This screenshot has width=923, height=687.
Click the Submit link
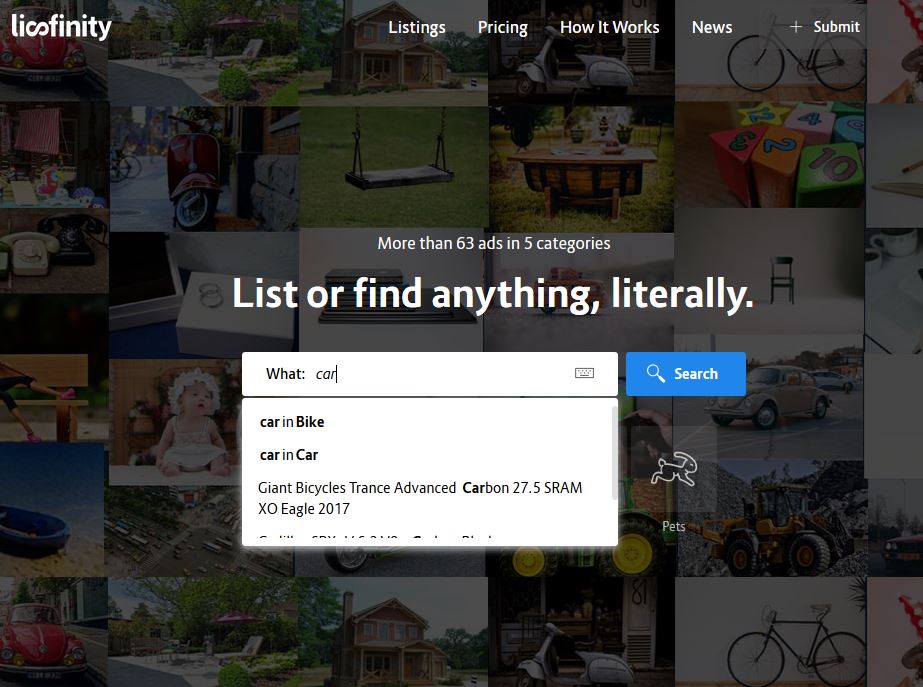pos(836,27)
